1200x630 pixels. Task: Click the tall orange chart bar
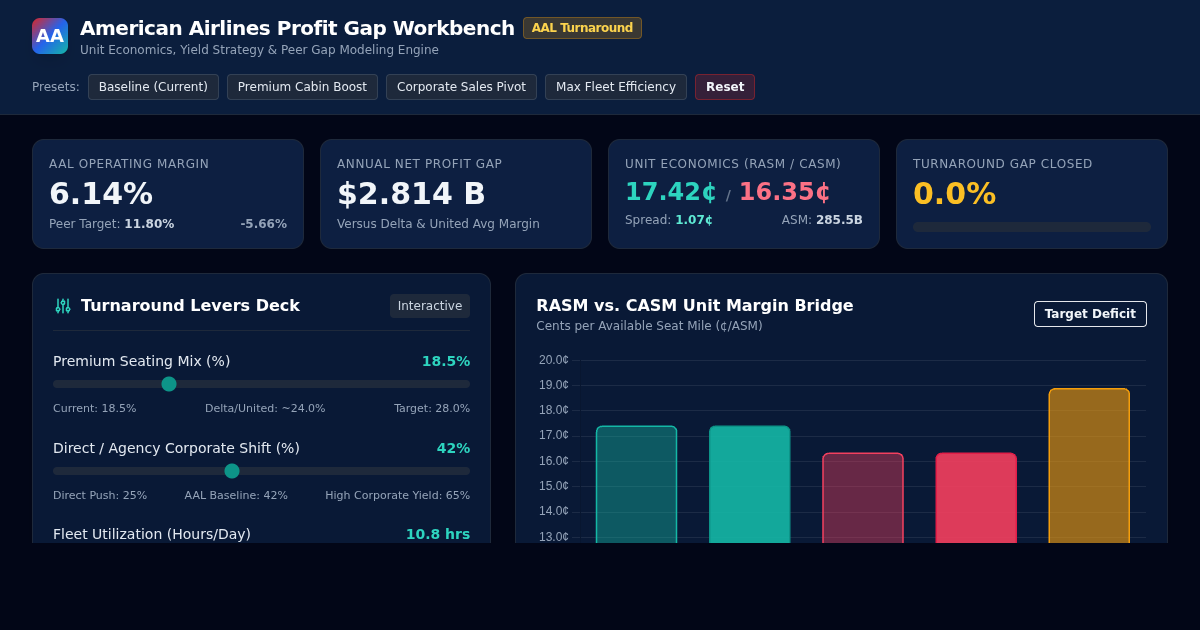pyautogui.click(x=1089, y=466)
